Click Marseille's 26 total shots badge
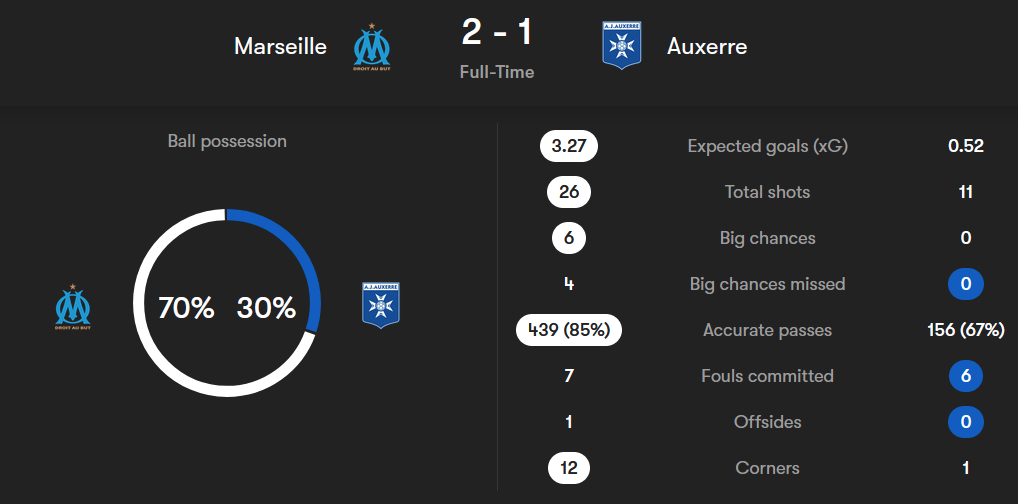1018x504 pixels. pos(569,192)
